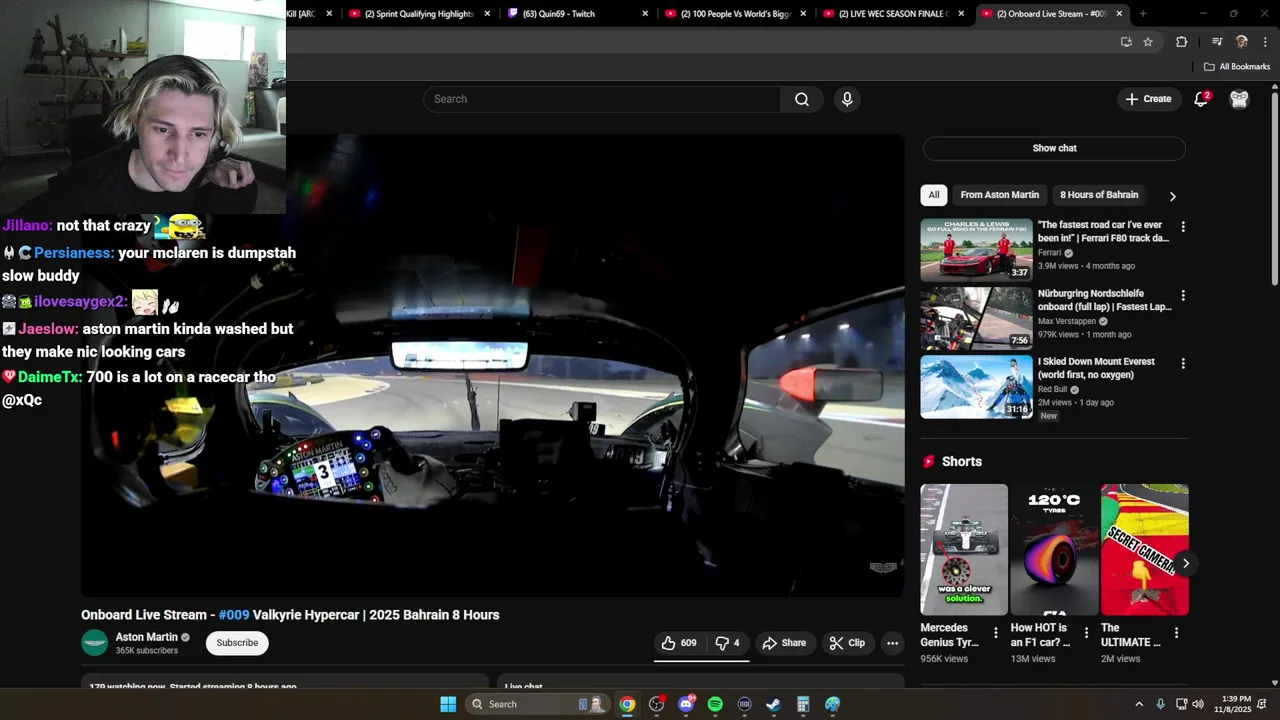This screenshot has height=720, width=1280.
Task: Show next Shorts with arrow
Action: [1185, 563]
